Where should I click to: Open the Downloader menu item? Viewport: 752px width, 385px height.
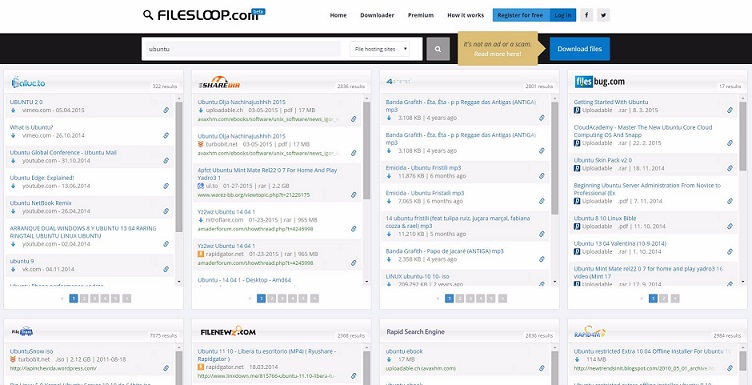click(x=377, y=15)
